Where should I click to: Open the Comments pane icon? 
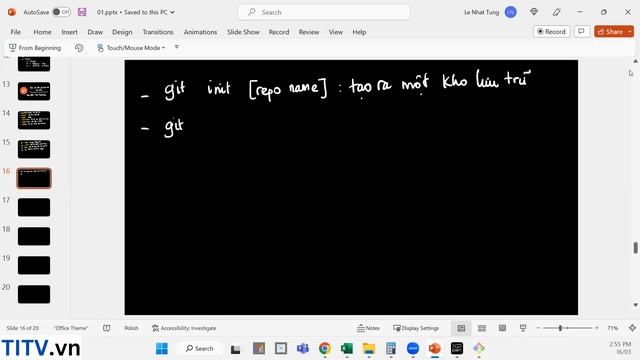pyautogui.click(x=582, y=31)
